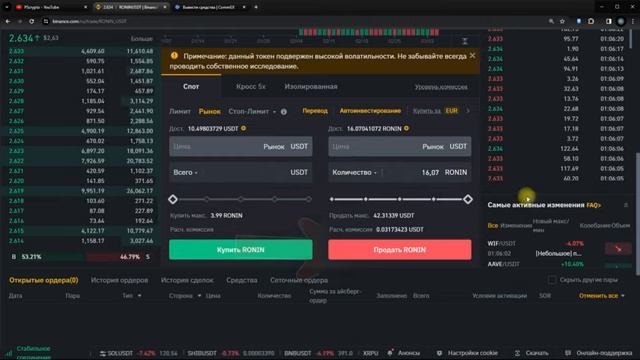Screen dimensions: 640x360
Task: Click the midpoint node of sell slider
Action: coord(400,199)
